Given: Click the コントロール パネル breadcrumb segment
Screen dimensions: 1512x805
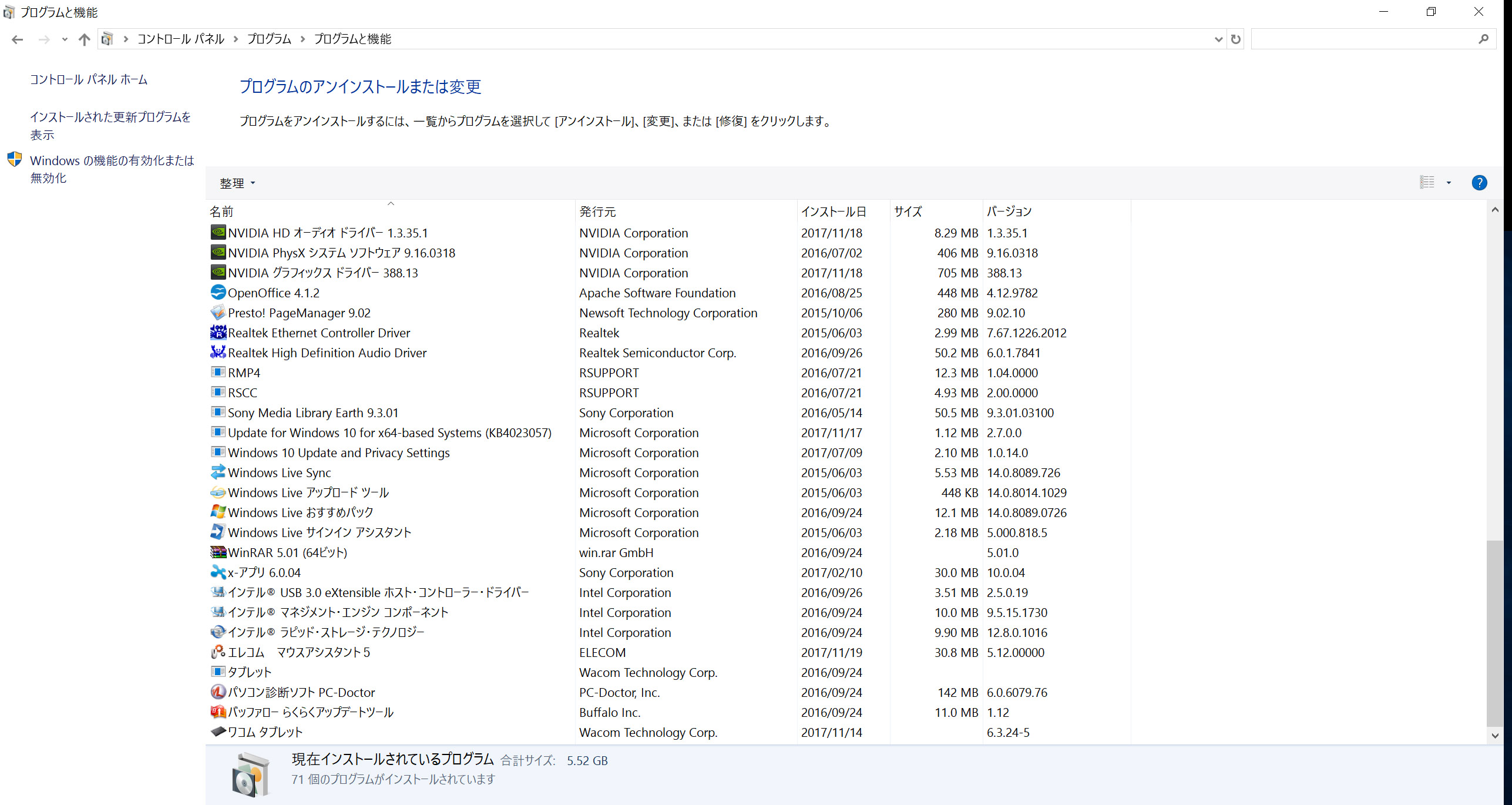Looking at the screenshot, I should 180,39.
